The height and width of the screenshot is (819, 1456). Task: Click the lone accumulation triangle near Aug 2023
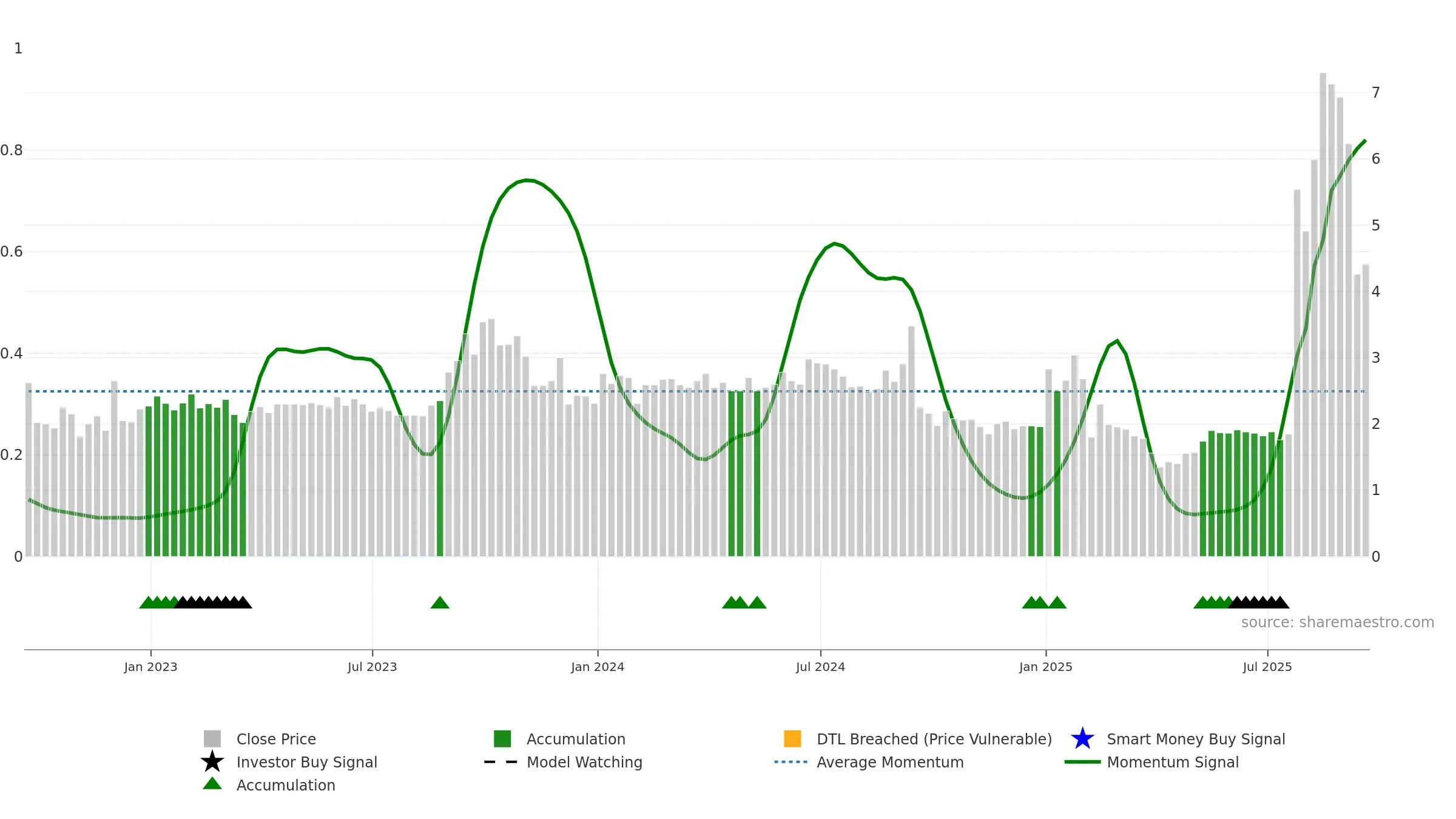click(440, 602)
